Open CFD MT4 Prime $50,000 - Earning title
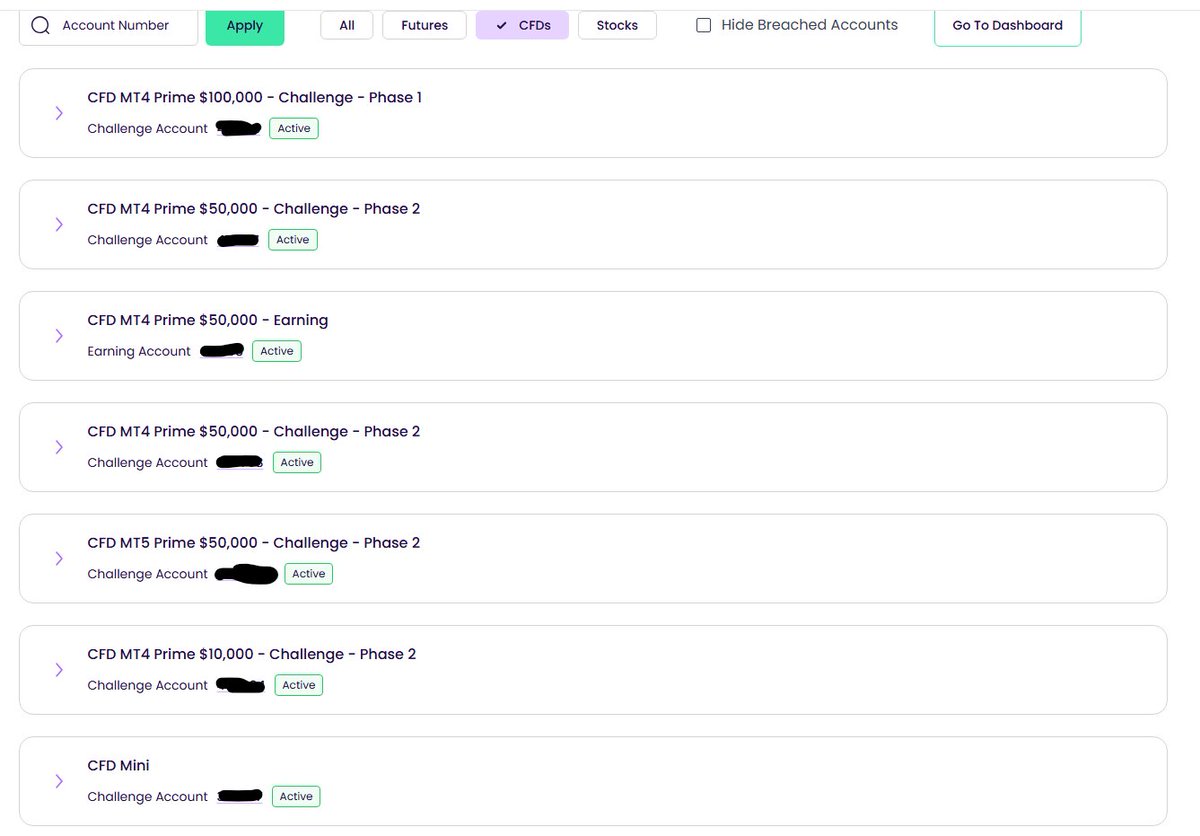 [208, 320]
